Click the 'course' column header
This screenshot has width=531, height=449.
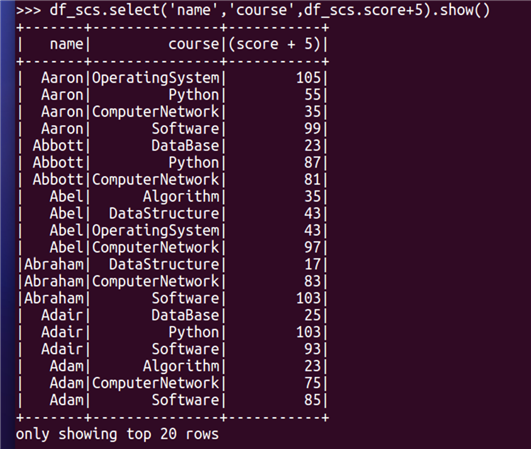tap(194, 44)
